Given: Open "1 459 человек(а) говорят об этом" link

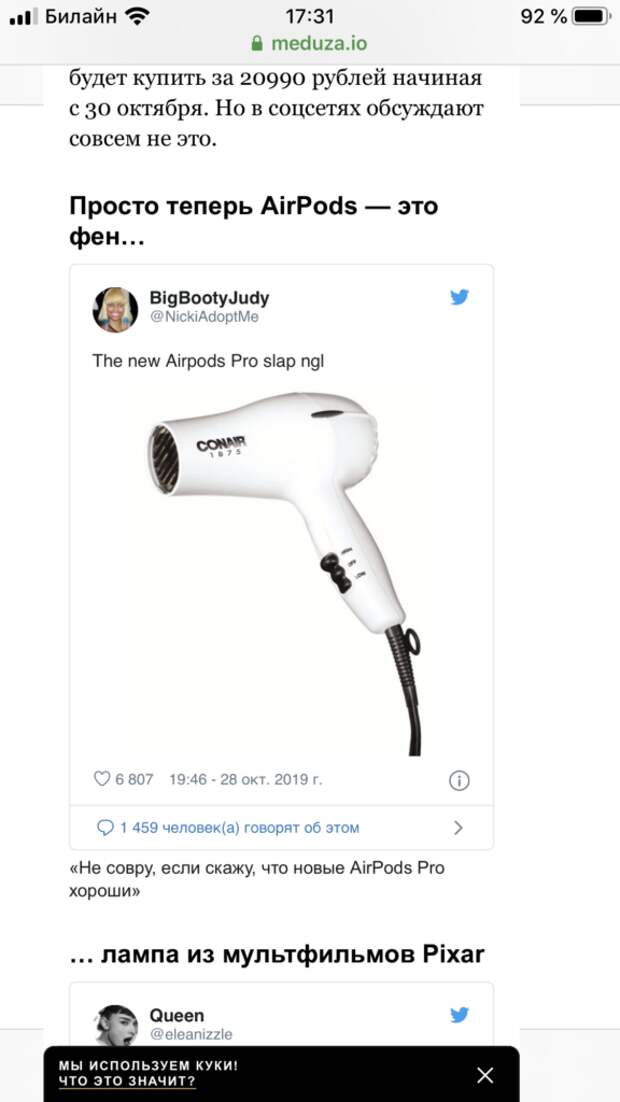Looking at the screenshot, I should [x=240, y=828].
